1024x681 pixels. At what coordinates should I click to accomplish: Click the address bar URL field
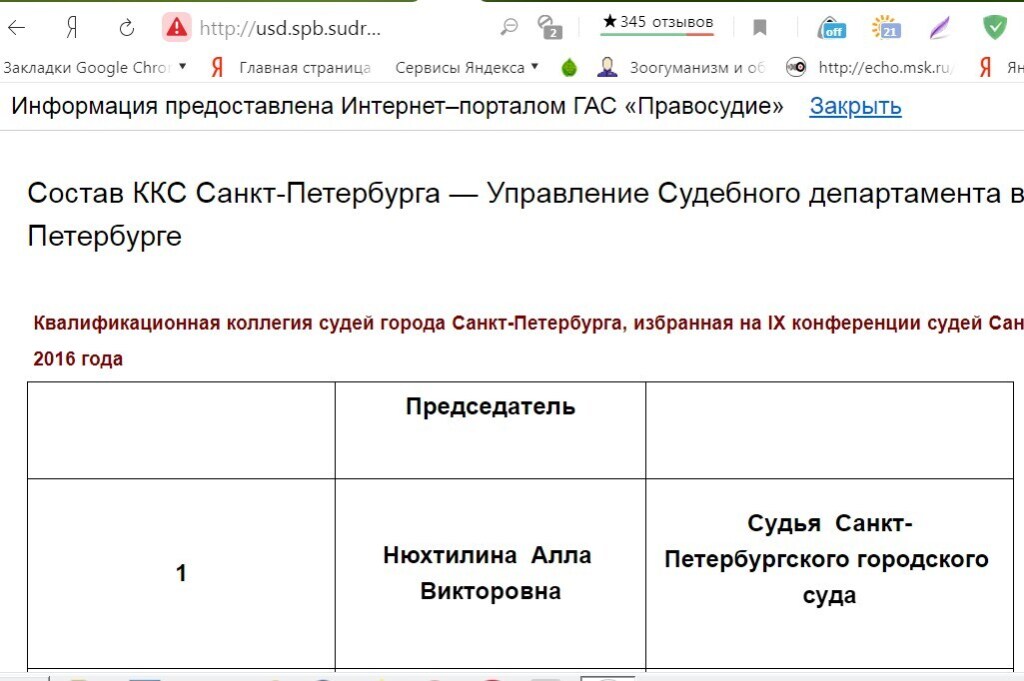pyautogui.click(x=290, y=28)
